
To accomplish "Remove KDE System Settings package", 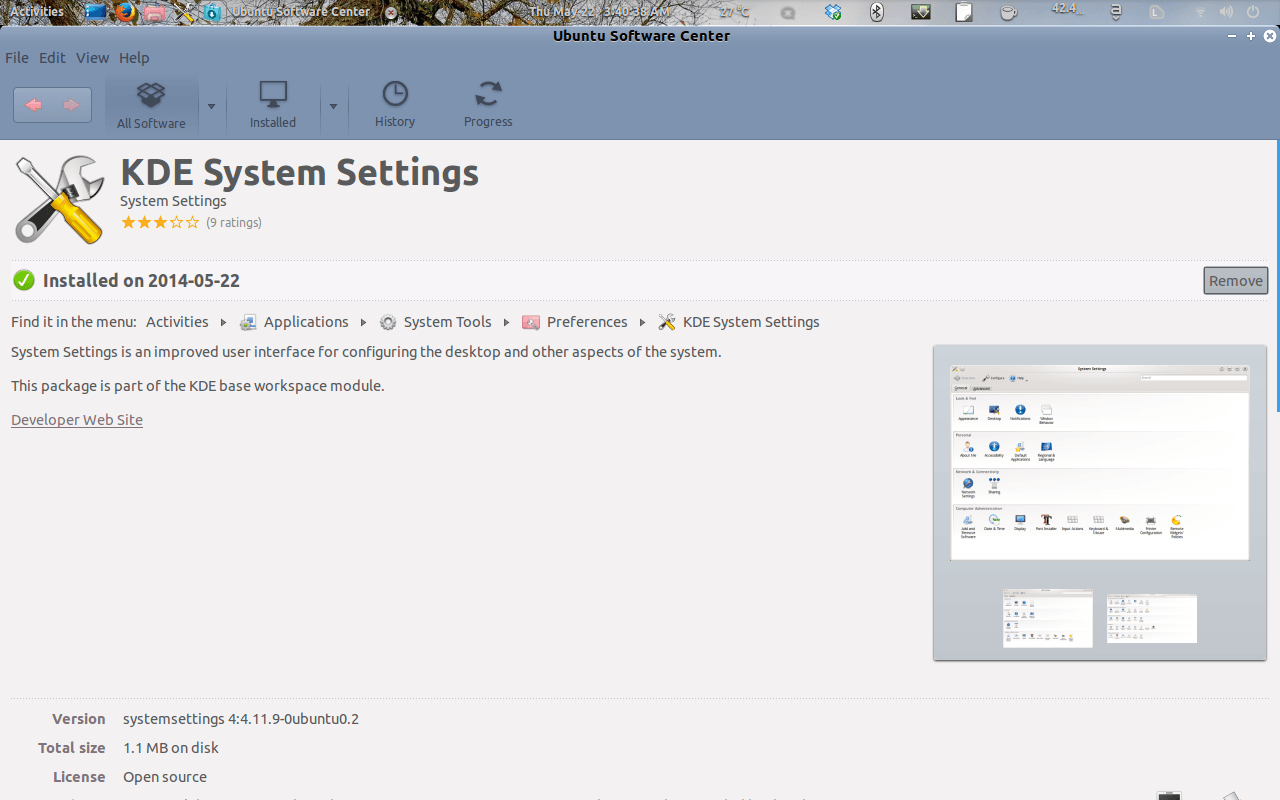I will coord(1235,281).
